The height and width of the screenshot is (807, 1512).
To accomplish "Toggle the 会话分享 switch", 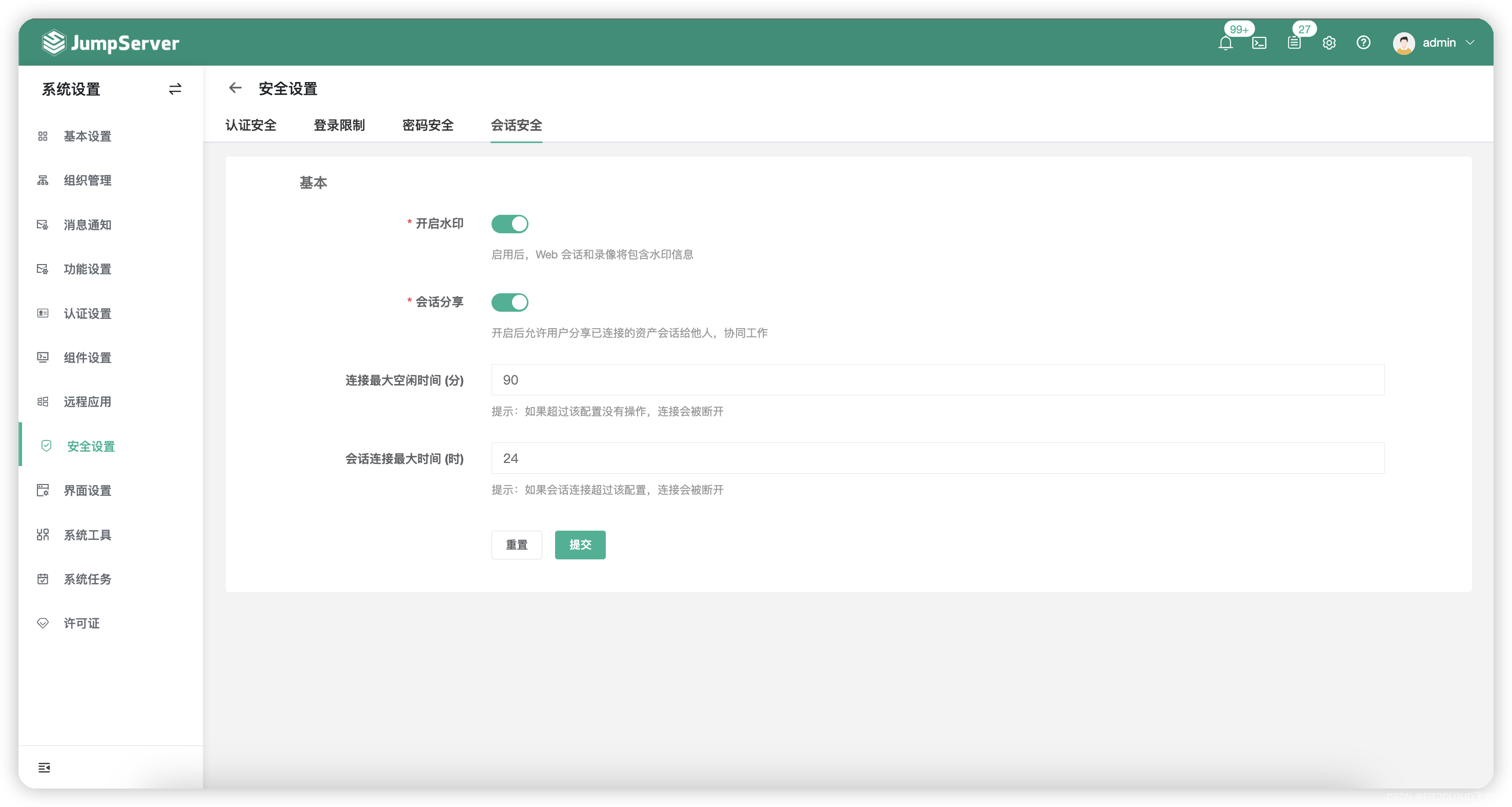I will click(509, 302).
